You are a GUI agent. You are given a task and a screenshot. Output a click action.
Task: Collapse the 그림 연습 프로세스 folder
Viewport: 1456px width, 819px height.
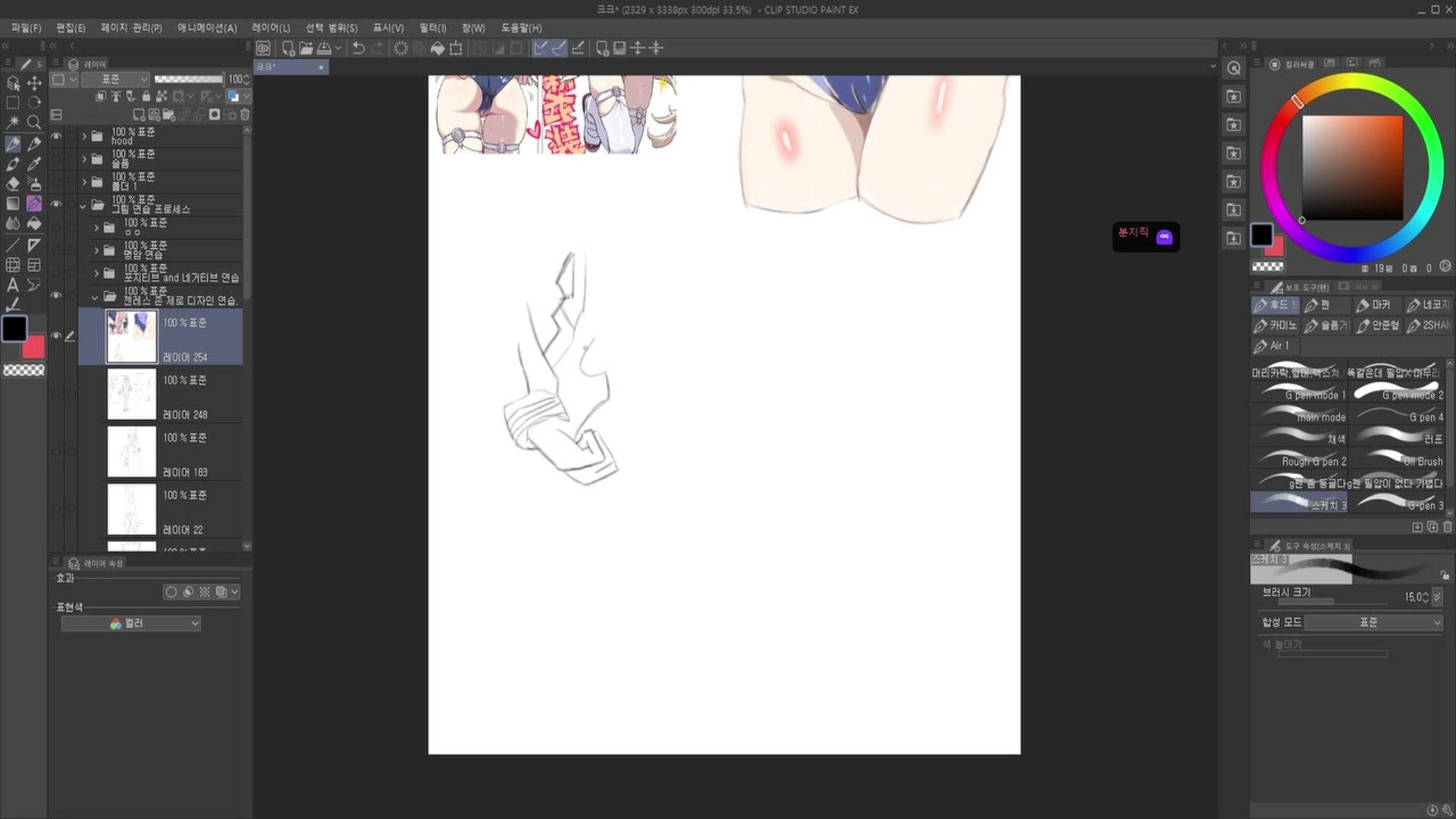(x=83, y=206)
